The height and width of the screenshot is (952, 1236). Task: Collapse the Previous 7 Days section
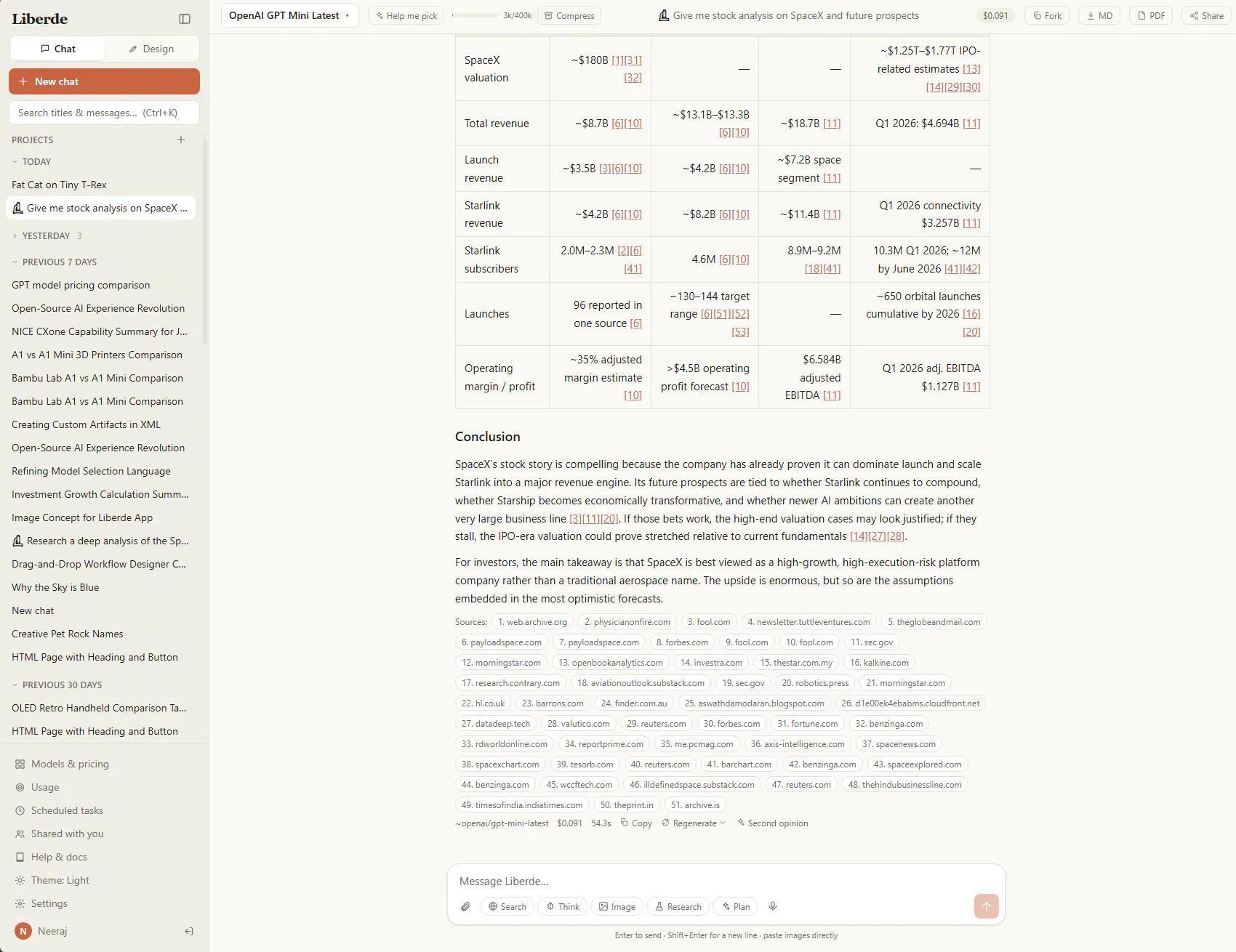point(55,262)
